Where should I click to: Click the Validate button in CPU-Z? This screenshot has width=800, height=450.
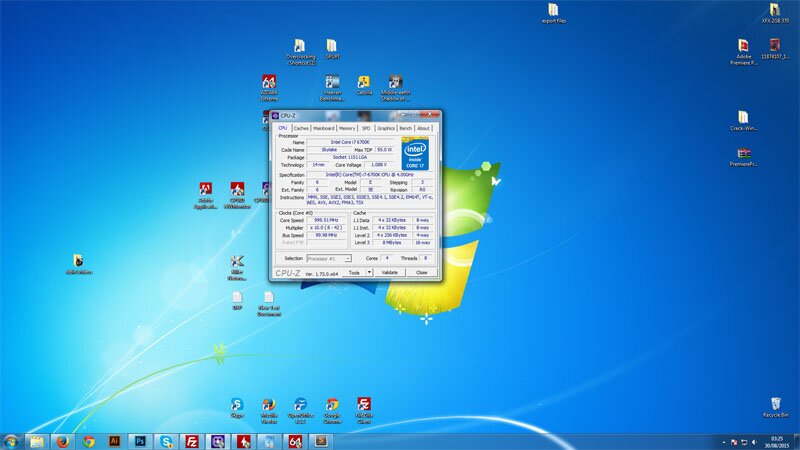(x=389, y=272)
